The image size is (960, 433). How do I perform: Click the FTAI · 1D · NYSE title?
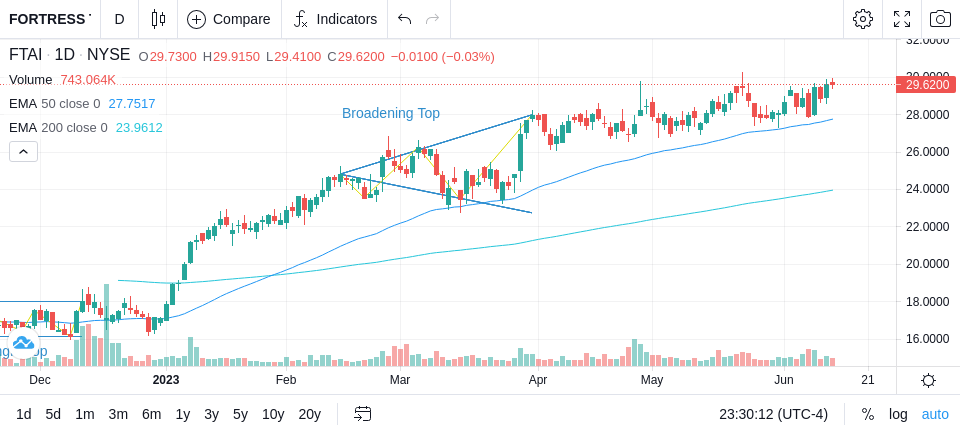(69, 55)
